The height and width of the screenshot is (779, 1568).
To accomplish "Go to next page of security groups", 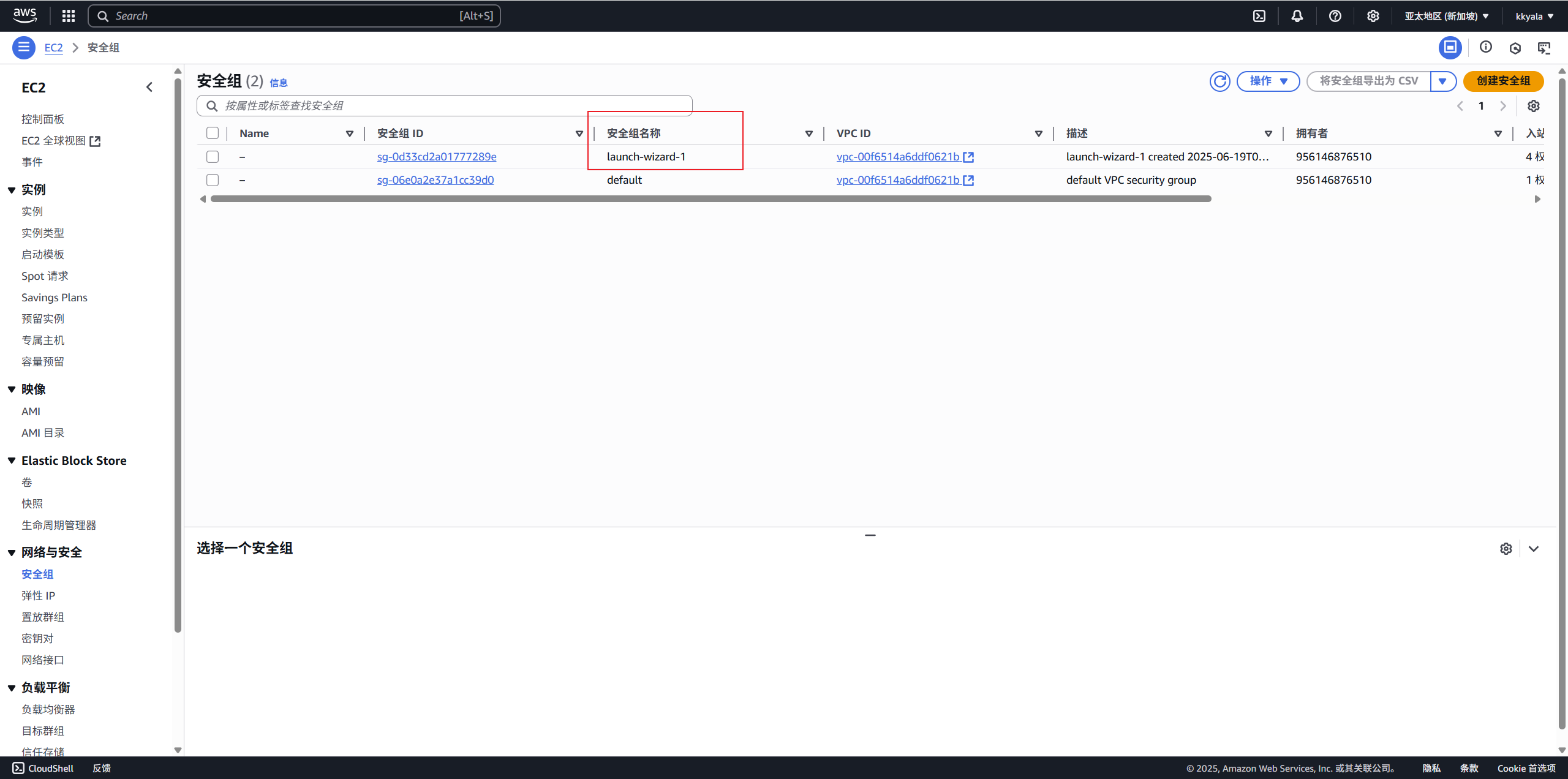I will pos(1503,106).
